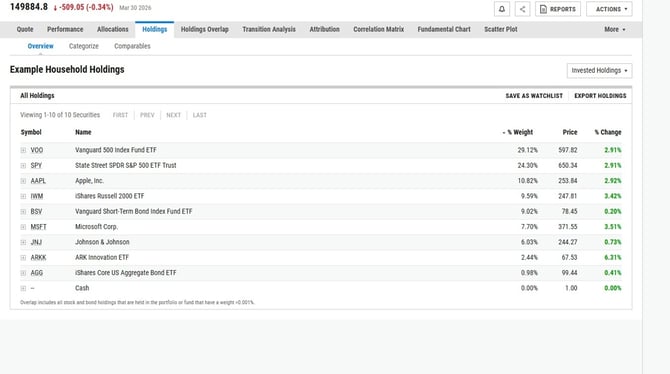This screenshot has width=670, height=374.
Task: Switch to the Allocations tab
Action: coord(112,29)
